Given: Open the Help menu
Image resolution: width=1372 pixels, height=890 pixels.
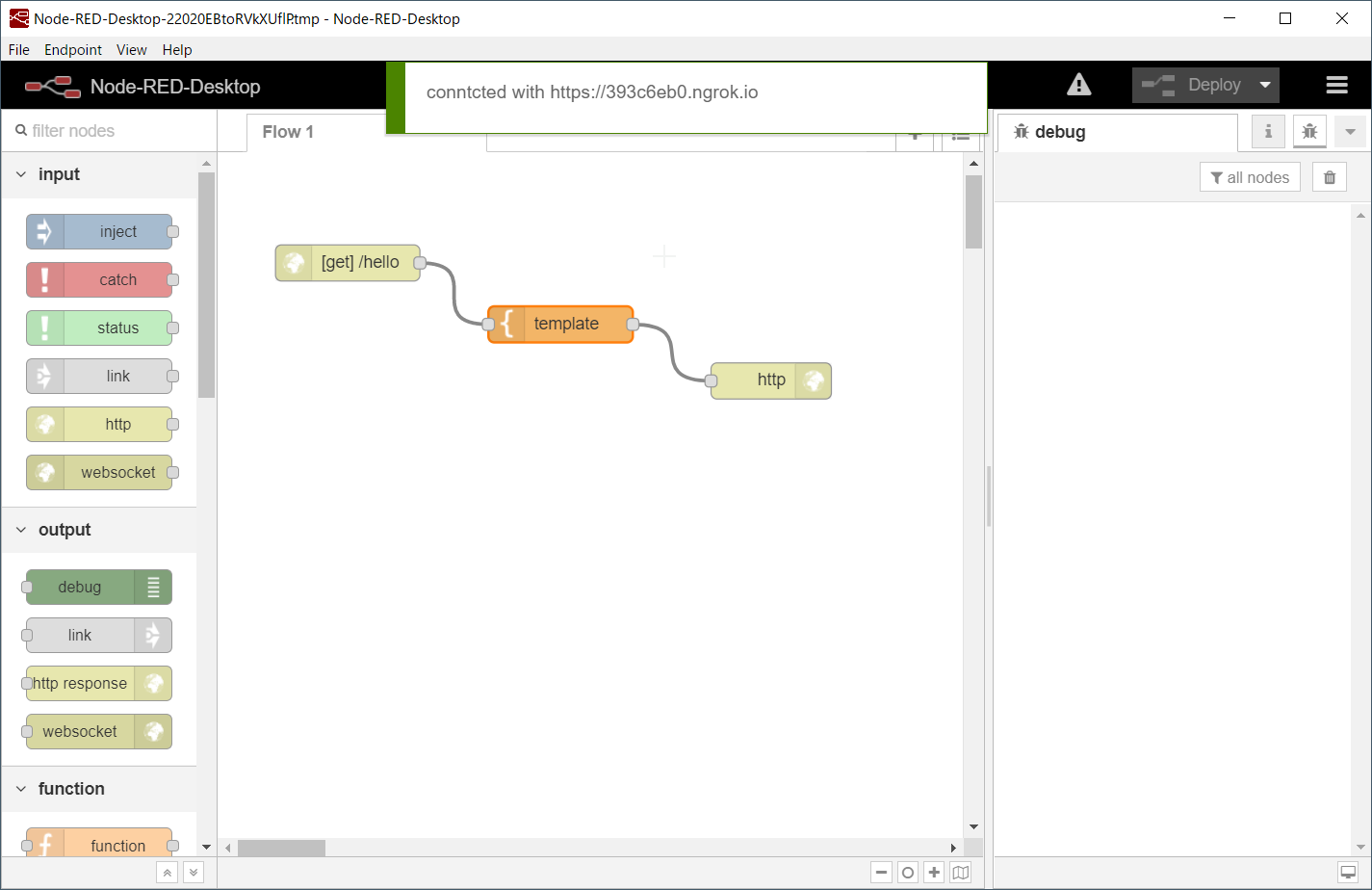Looking at the screenshot, I should 177,50.
